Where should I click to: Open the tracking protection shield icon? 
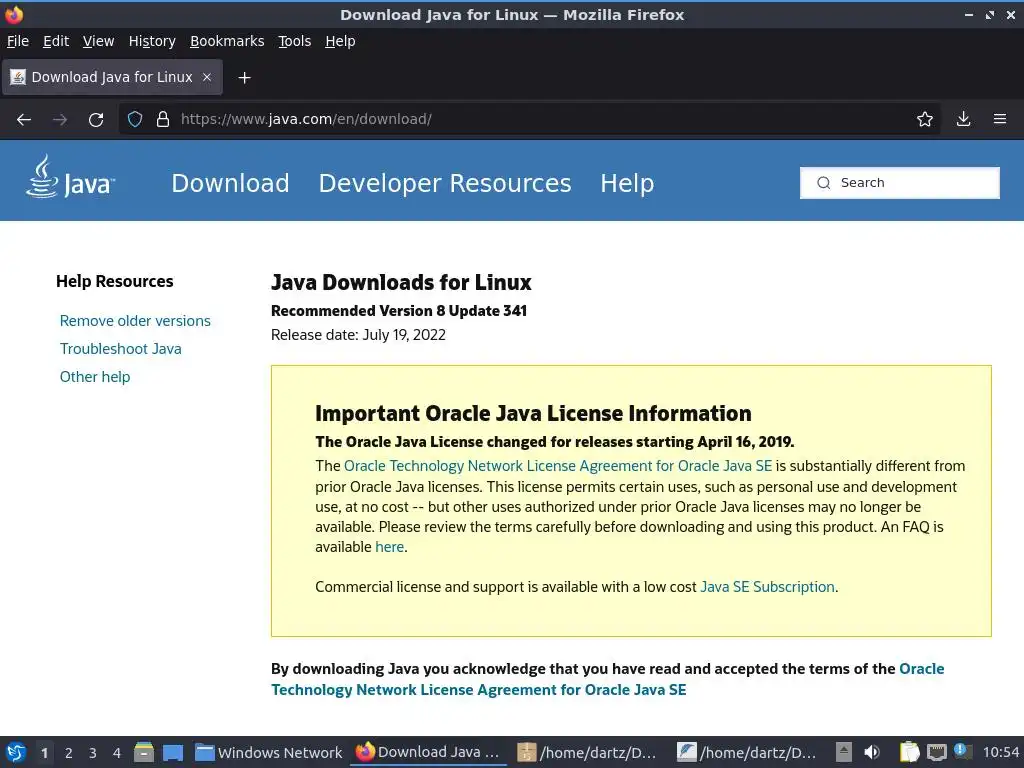click(135, 120)
